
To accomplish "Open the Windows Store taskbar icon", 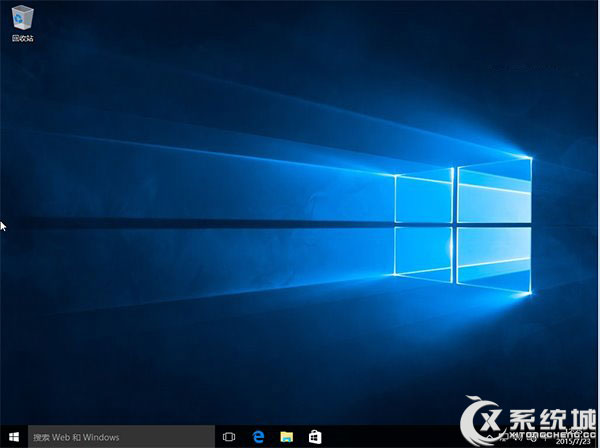I will (315, 437).
